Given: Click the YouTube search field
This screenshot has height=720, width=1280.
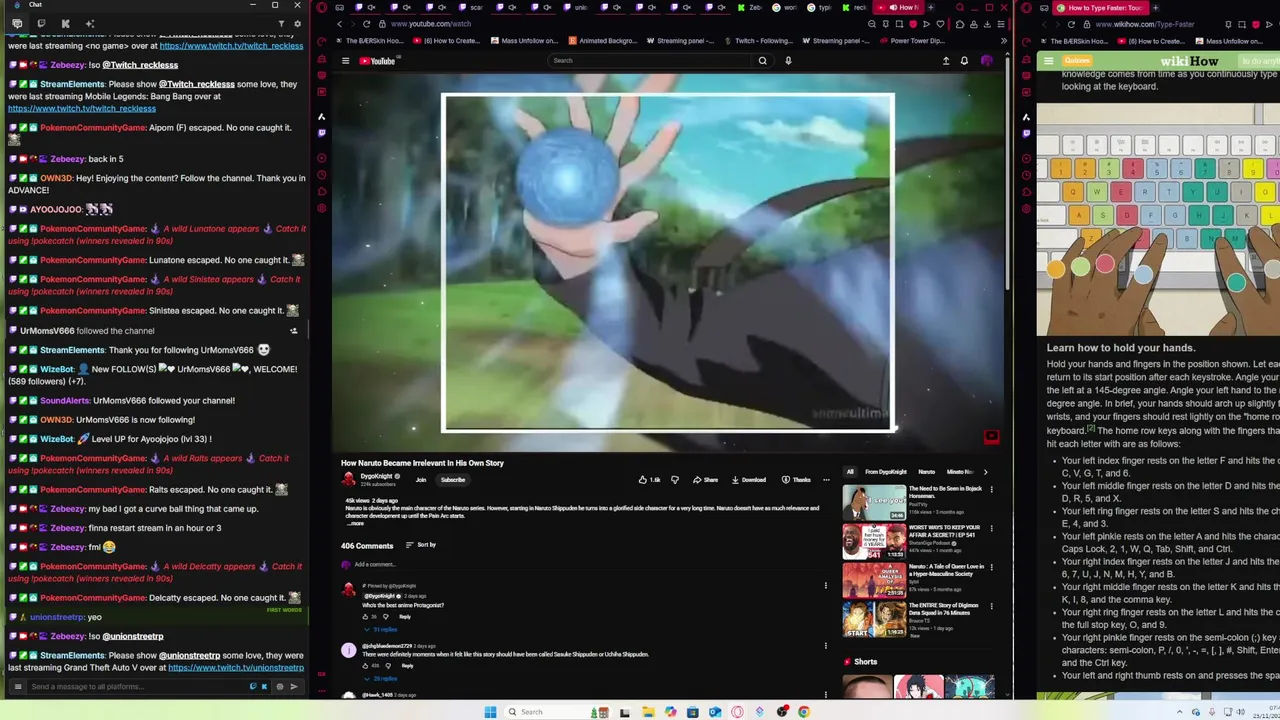Looking at the screenshot, I should point(650,61).
